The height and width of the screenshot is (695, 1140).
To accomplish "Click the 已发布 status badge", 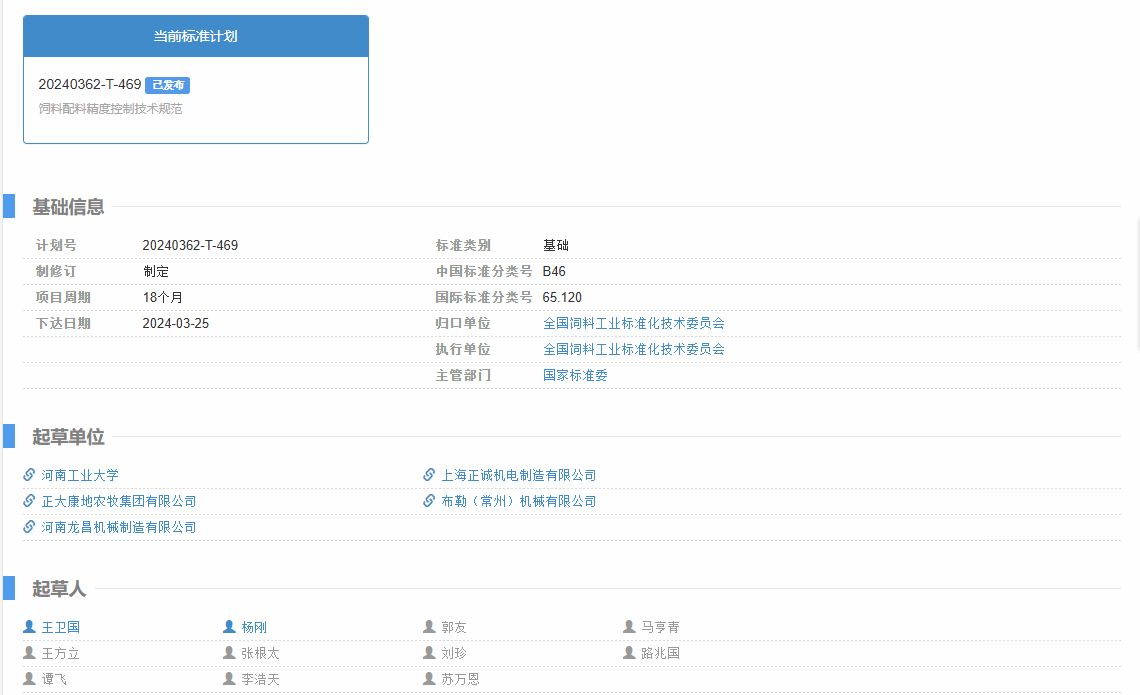I will 167,85.
